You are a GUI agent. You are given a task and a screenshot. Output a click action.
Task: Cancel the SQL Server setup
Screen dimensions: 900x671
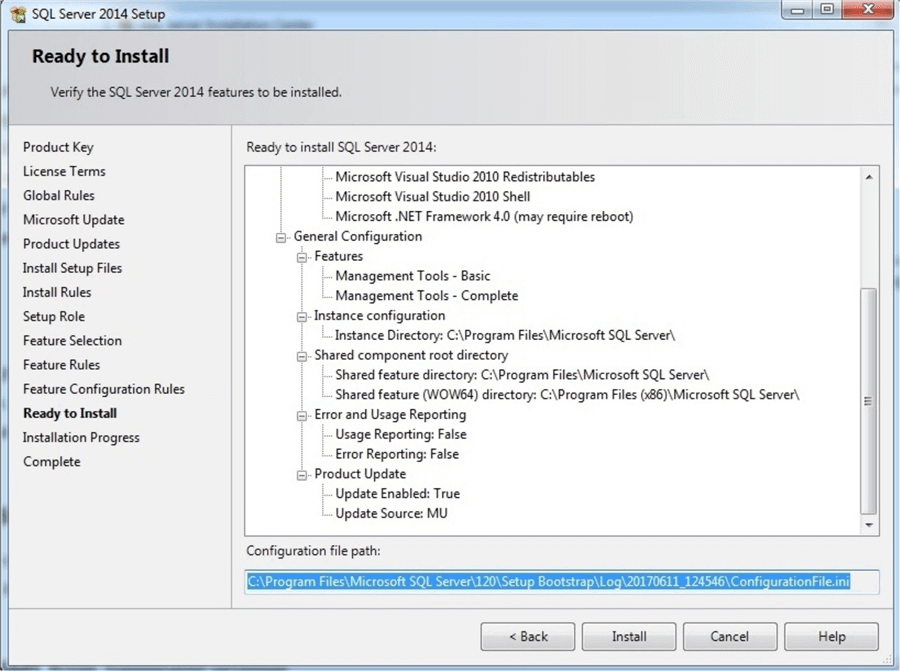point(730,637)
